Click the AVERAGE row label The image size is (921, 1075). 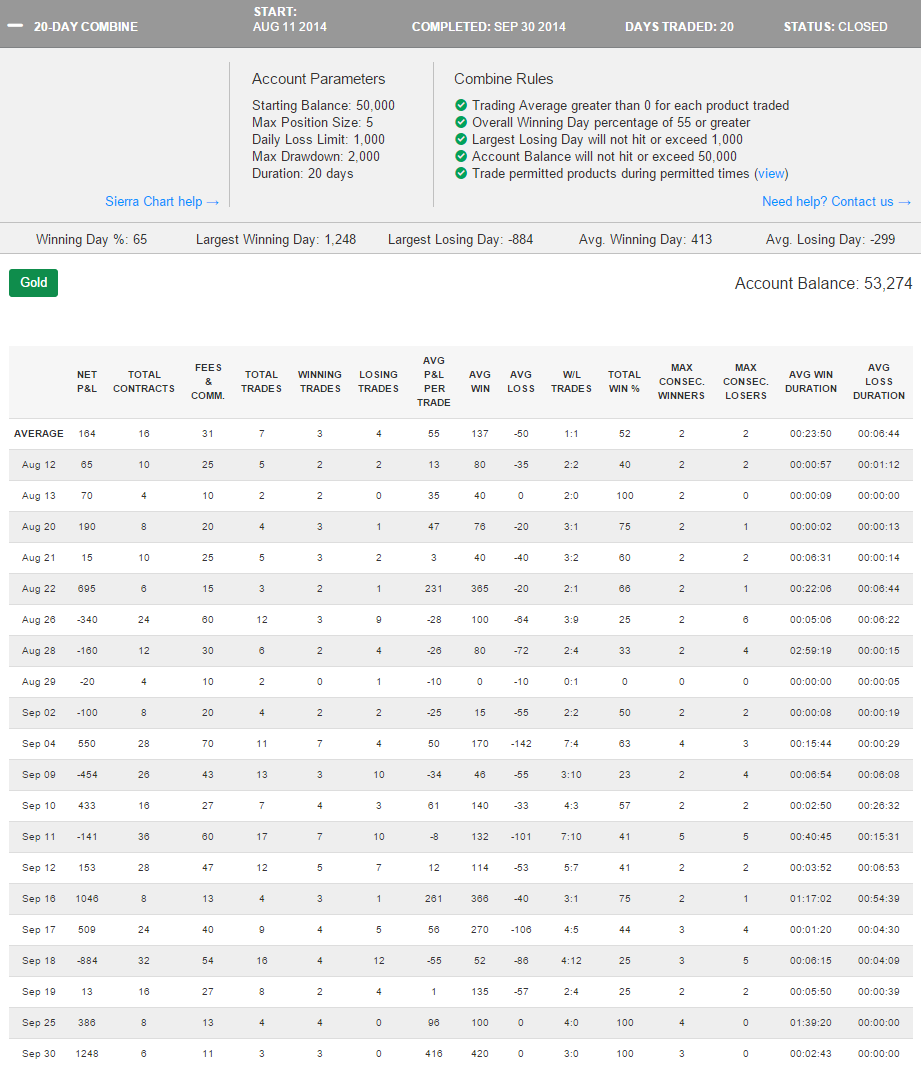(x=39, y=434)
